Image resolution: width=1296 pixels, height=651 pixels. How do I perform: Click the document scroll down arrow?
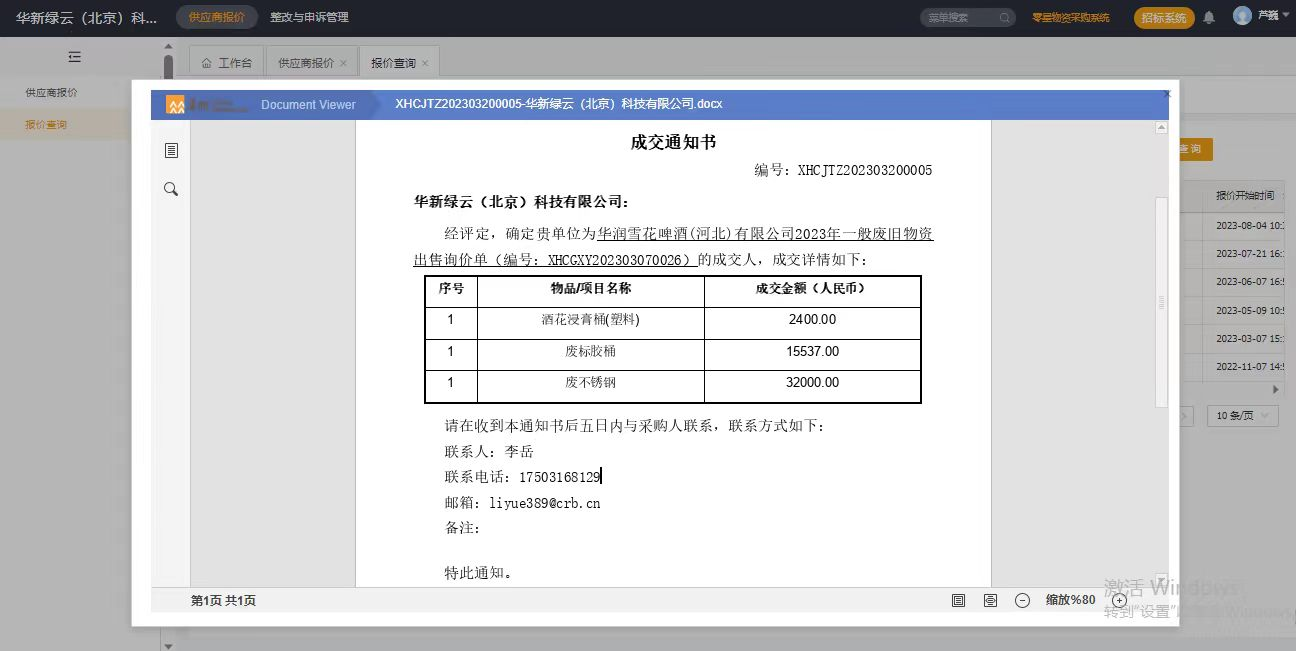(1161, 579)
